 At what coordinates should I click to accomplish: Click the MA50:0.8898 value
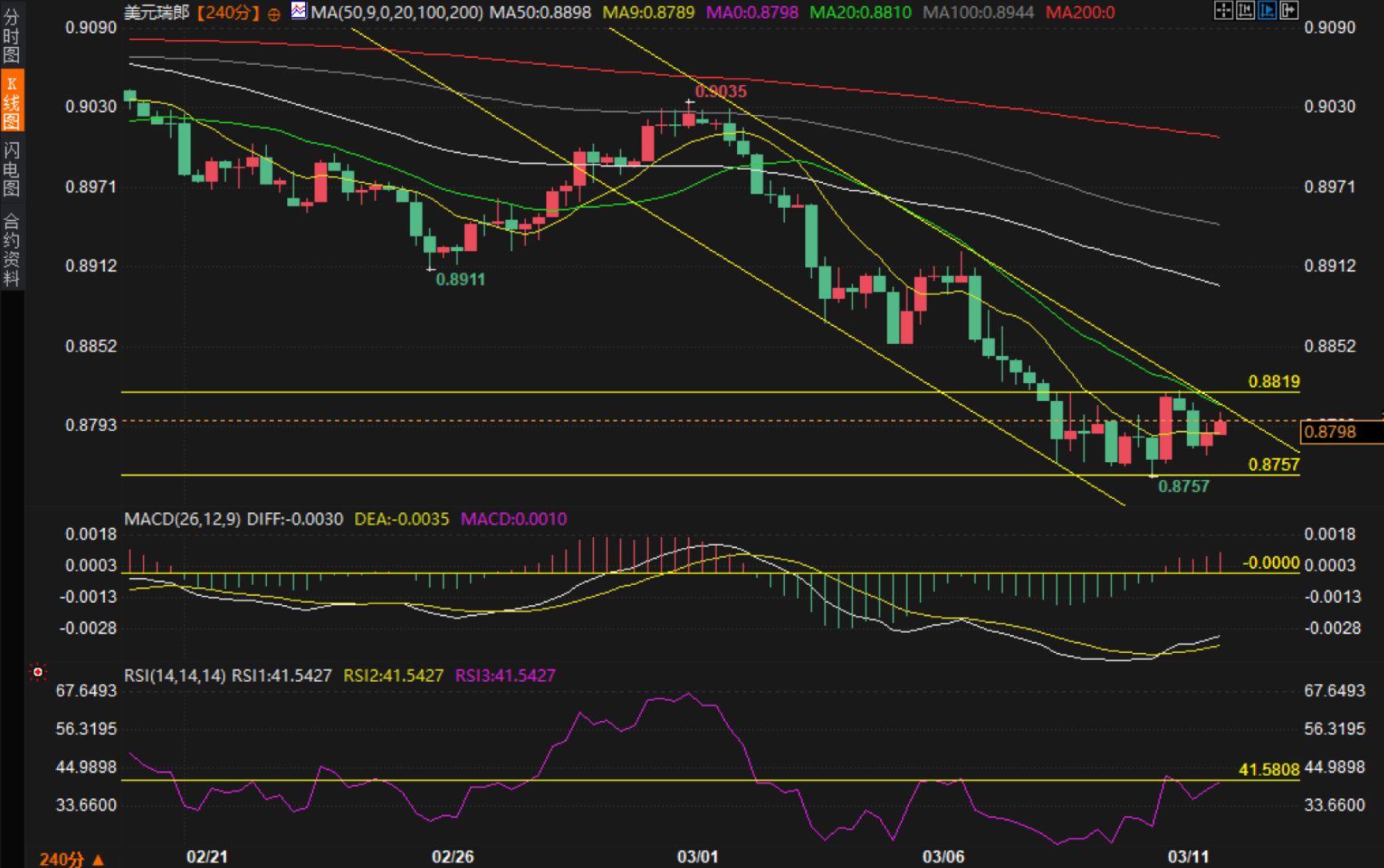tap(541, 13)
